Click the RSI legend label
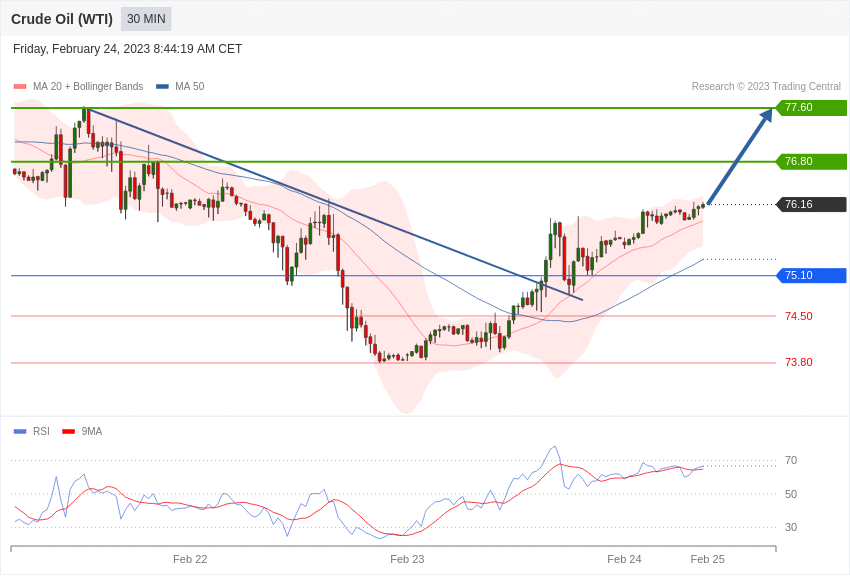850x576 pixels. (41, 431)
